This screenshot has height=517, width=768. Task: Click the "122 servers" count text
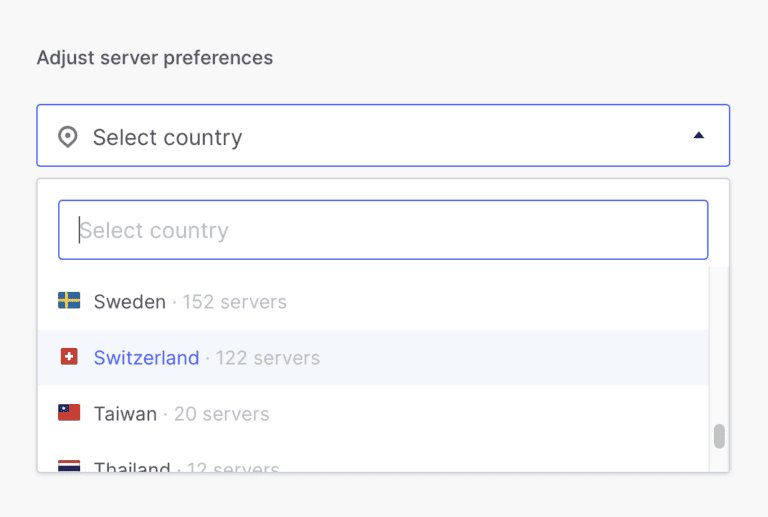point(268,357)
